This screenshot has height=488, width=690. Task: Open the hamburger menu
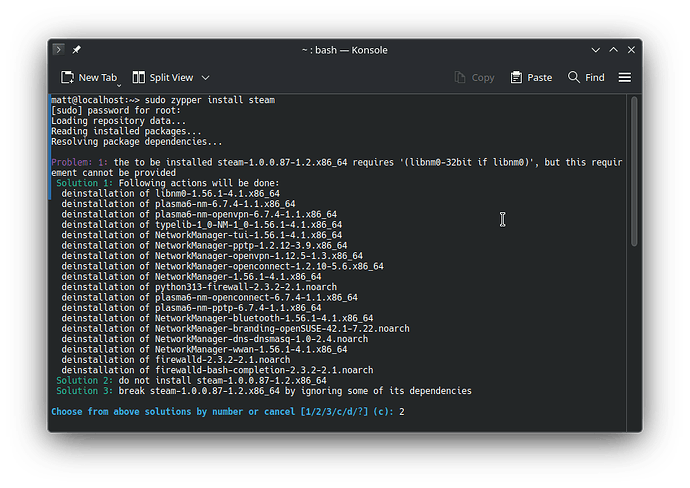tap(624, 77)
